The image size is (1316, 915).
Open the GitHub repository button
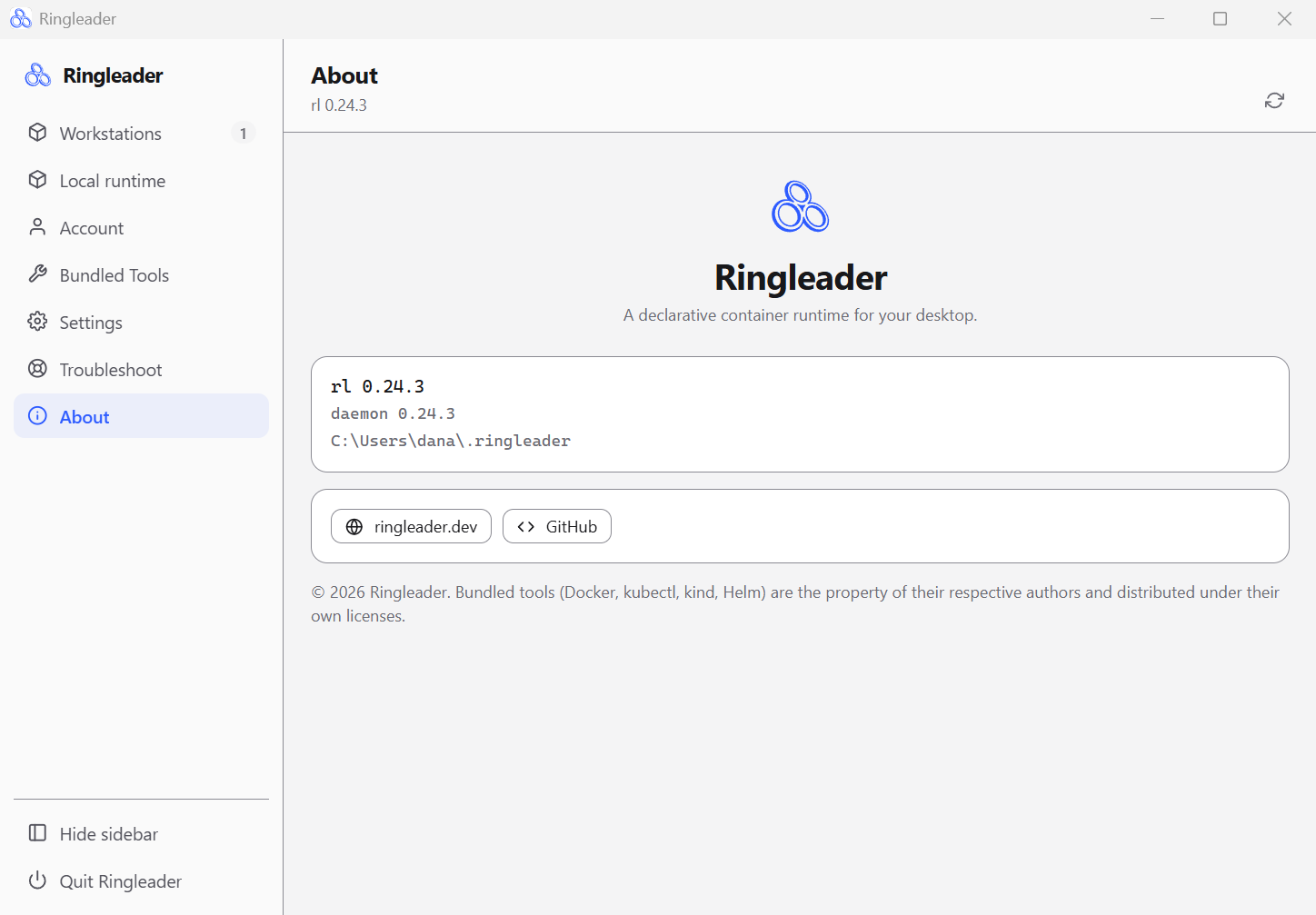557,526
